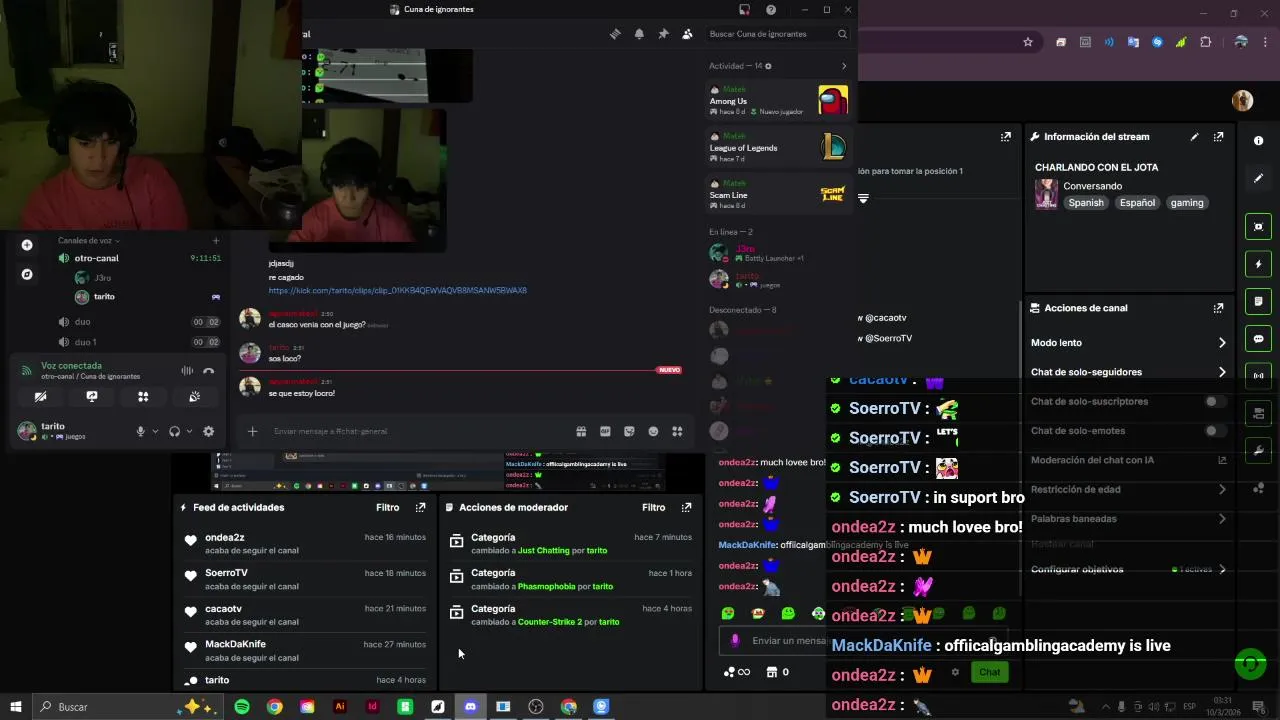
Task: Open Discord explore servers compass icon
Action: click(27, 274)
